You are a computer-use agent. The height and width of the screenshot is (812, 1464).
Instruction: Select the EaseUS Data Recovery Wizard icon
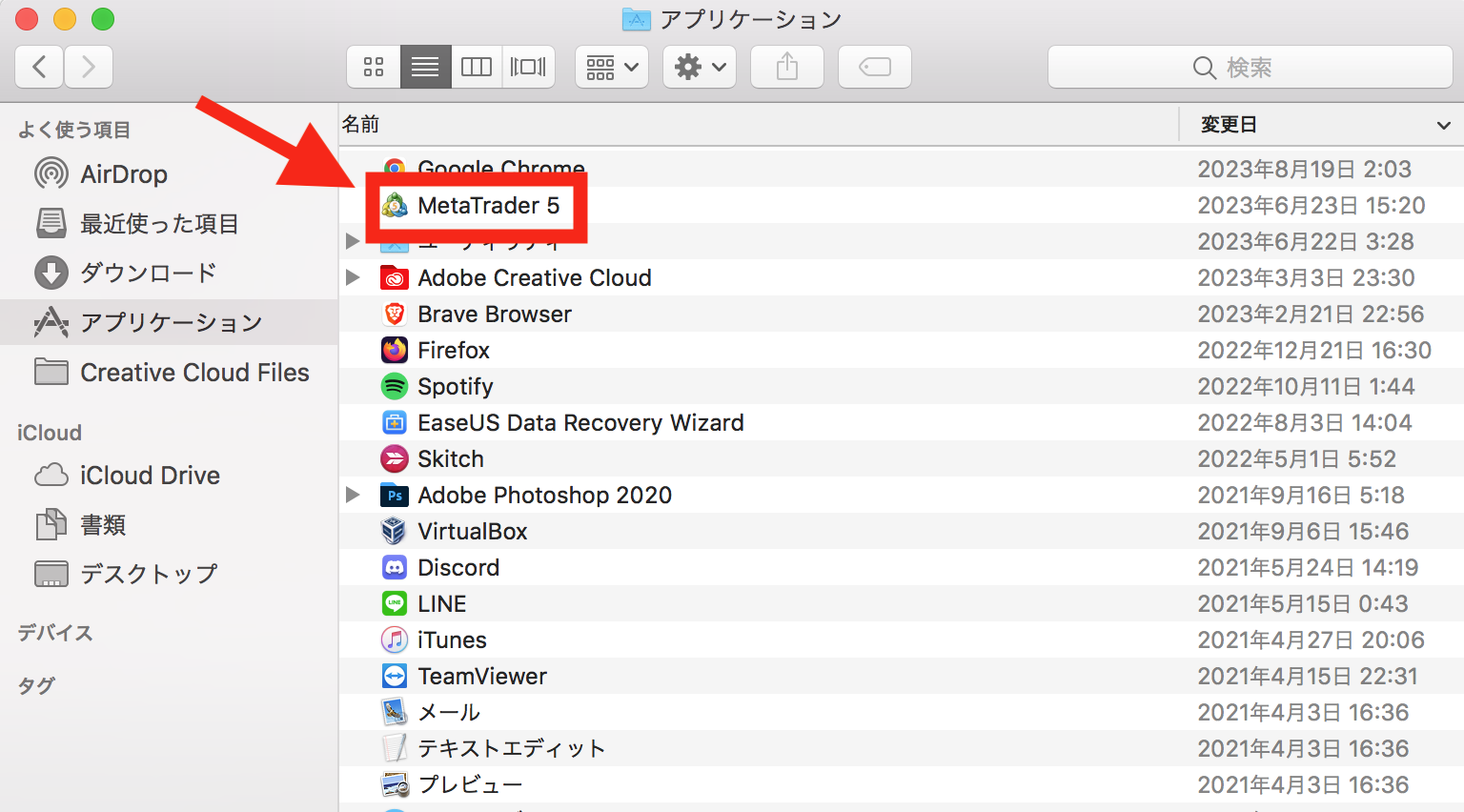[x=395, y=422]
